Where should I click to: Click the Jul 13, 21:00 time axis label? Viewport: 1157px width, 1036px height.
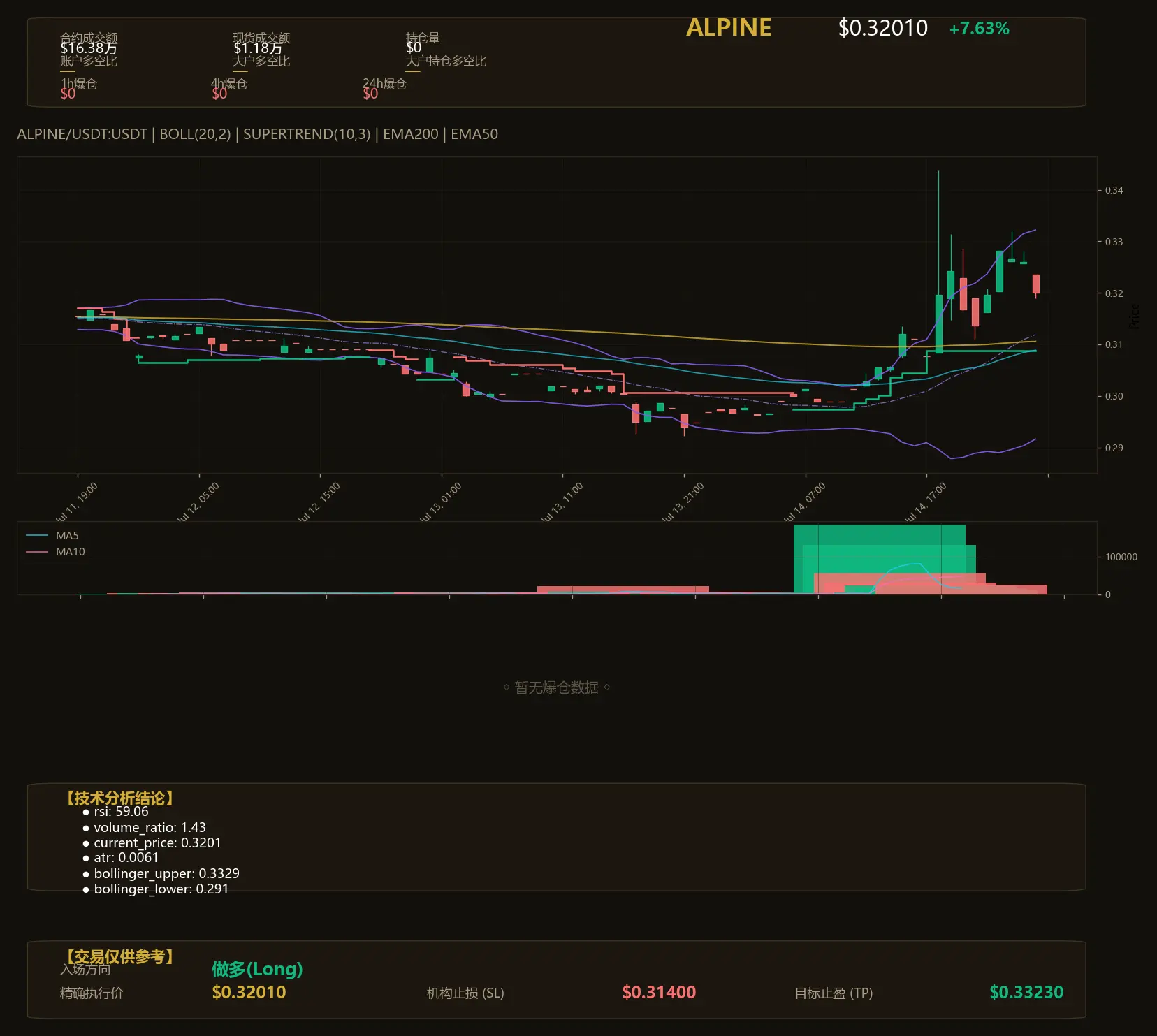[683, 502]
